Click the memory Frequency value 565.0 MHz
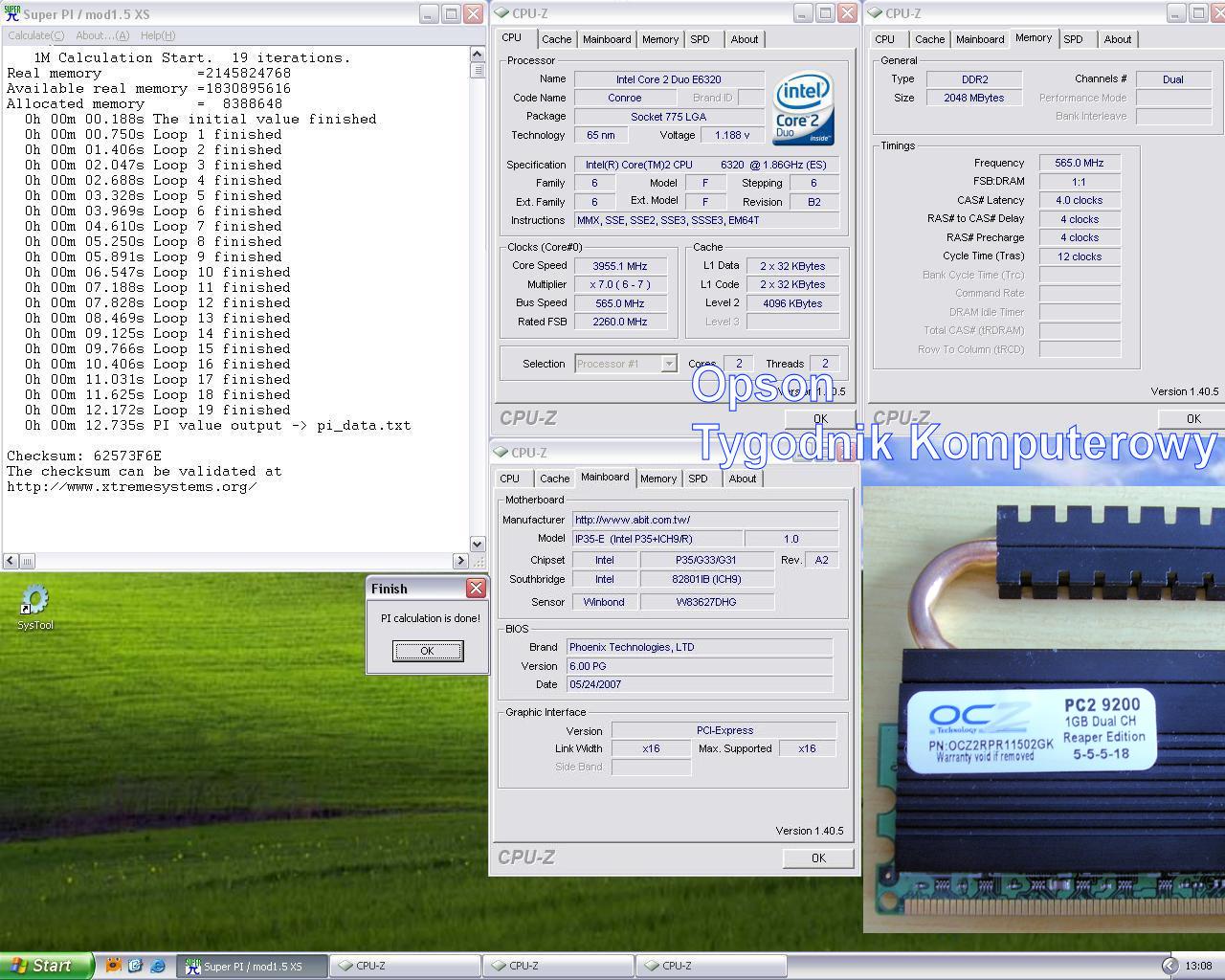This screenshot has width=1225, height=980. (1080, 163)
